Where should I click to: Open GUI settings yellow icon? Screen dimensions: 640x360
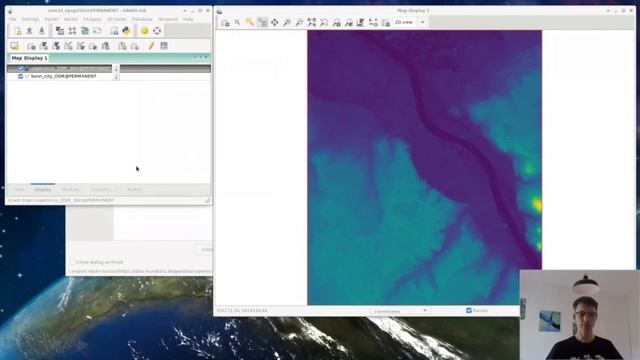[x=144, y=31]
